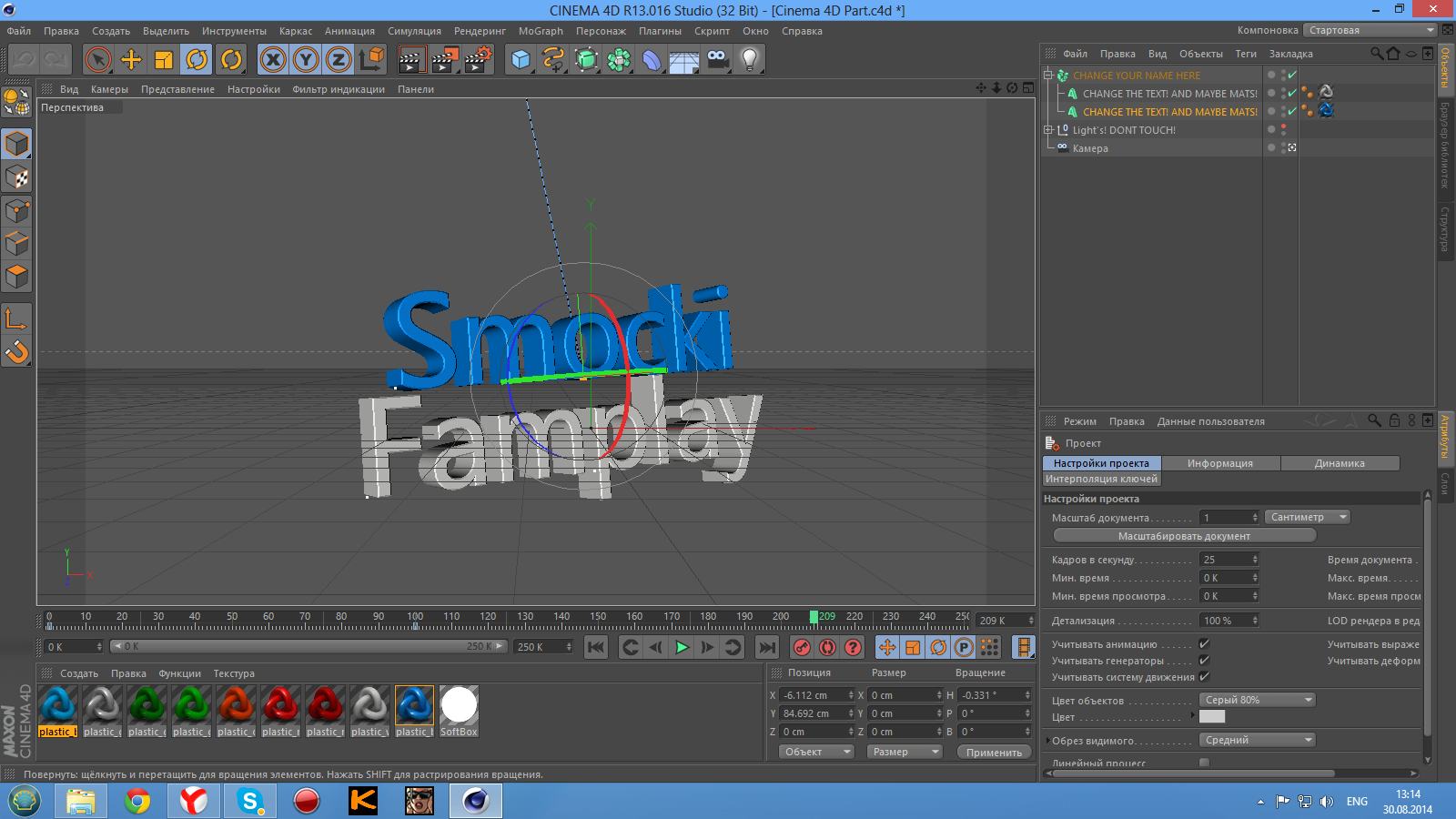Open the array modeling objects icon
Screen dimensions: 1456x819
(619, 60)
